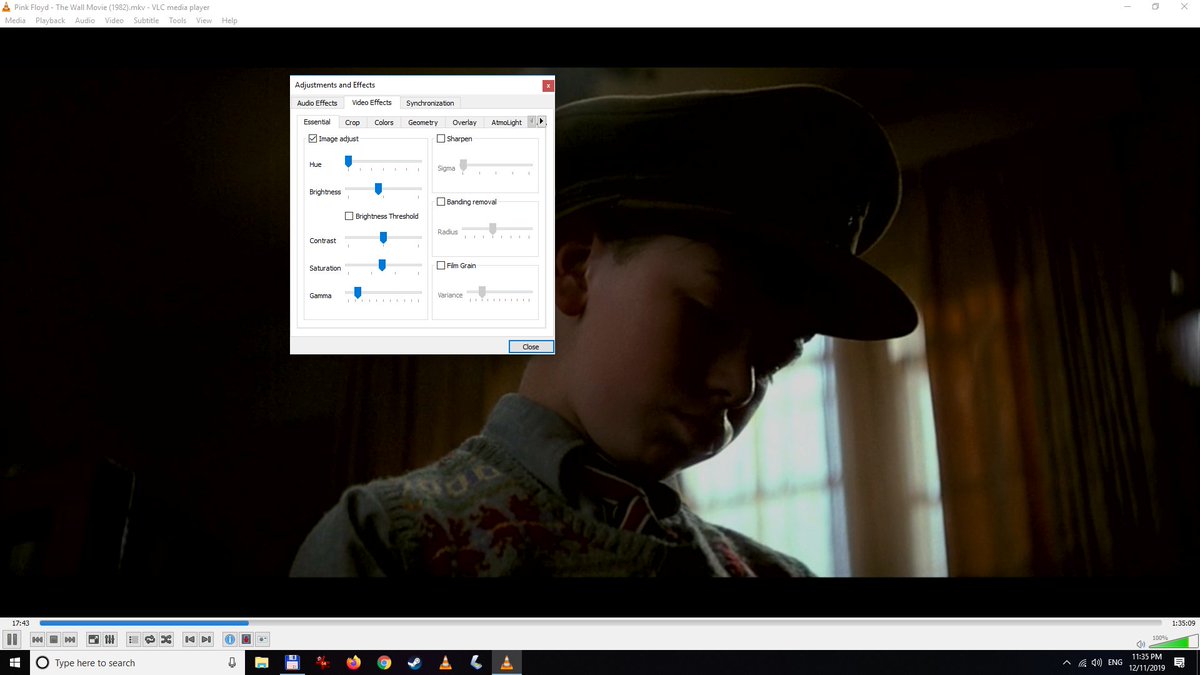The height and width of the screenshot is (675, 1200).
Task: Click the active VLC taskbar icon
Action: (507, 662)
